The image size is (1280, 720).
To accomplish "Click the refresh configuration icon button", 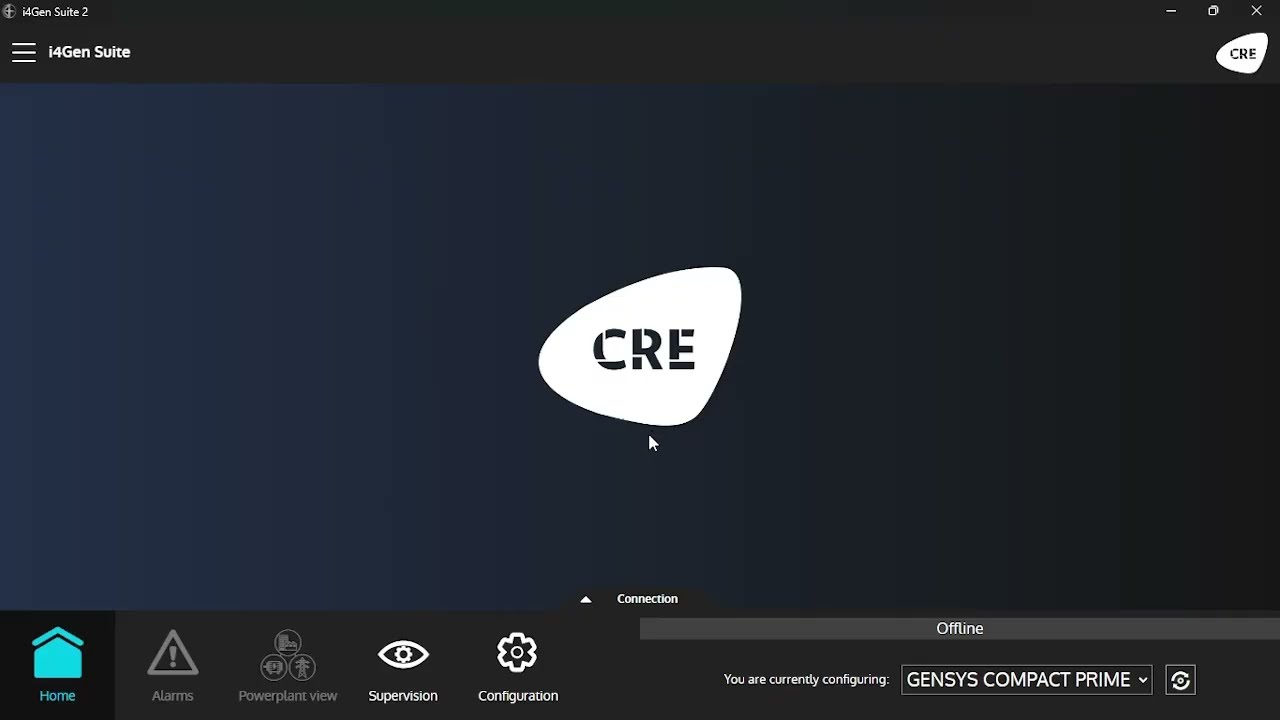I will [1180, 680].
